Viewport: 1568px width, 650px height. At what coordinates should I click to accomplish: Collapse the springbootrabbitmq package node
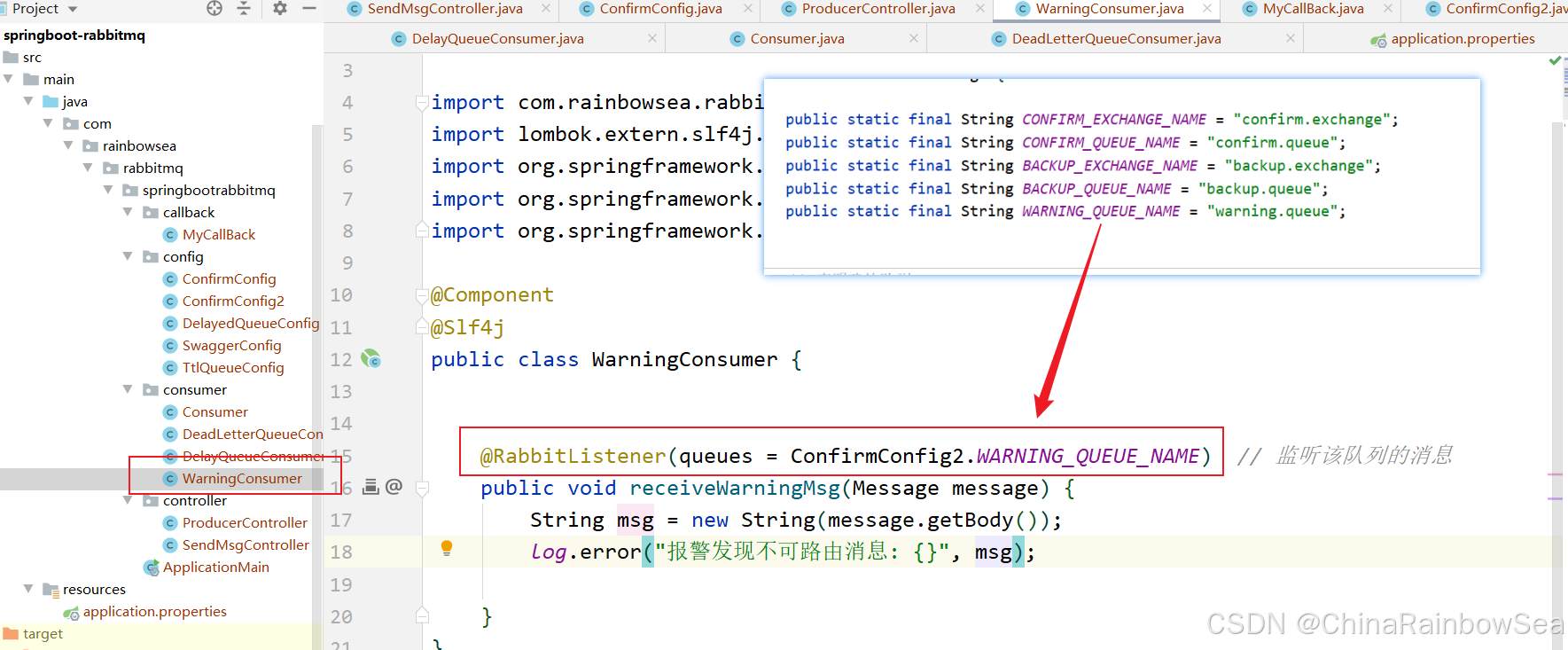108,190
